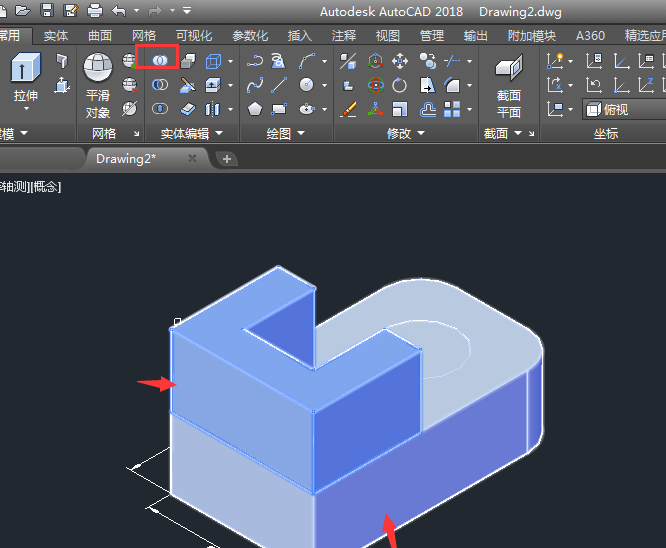This screenshot has width=666, height=548.
Task: Click the Rotate tool in Modify panel
Action: point(400,85)
